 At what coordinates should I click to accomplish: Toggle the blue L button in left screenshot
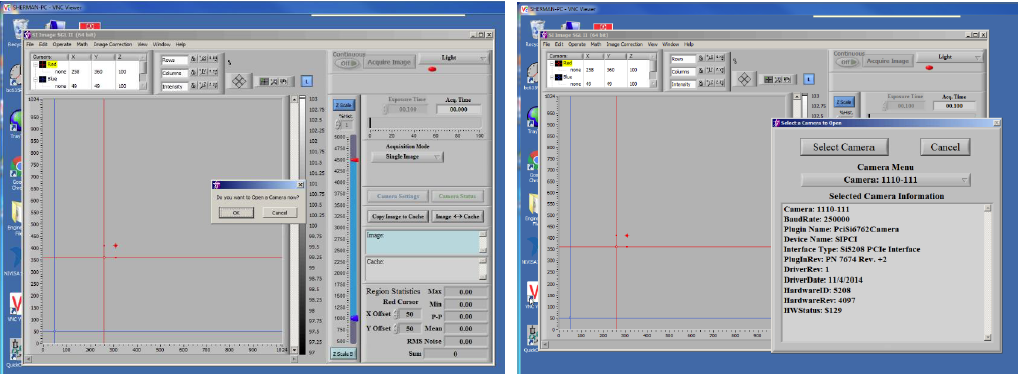(307, 81)
